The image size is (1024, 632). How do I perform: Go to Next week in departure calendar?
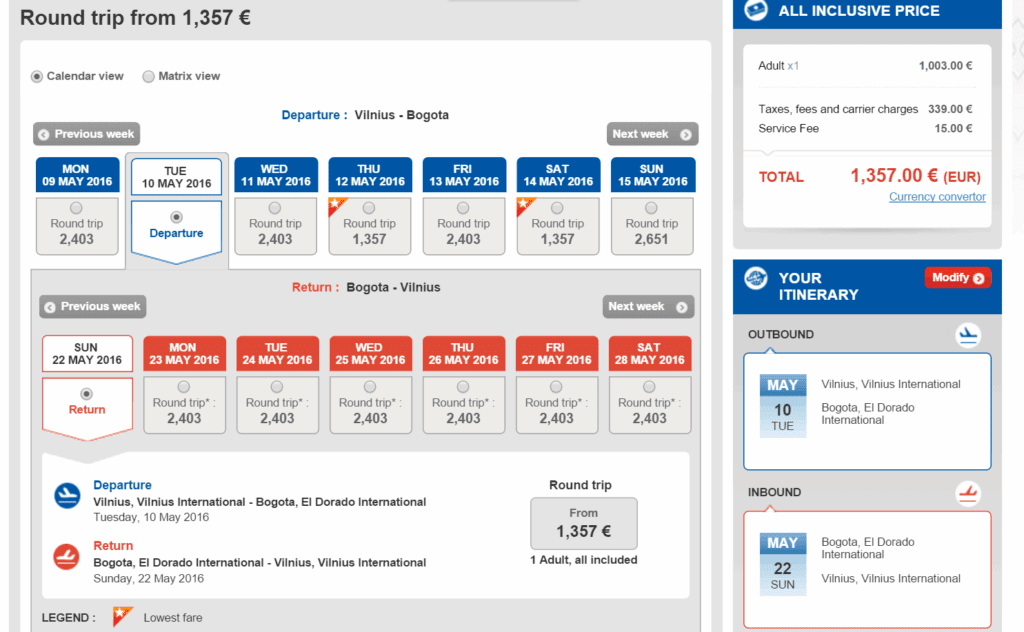(652, 134)
